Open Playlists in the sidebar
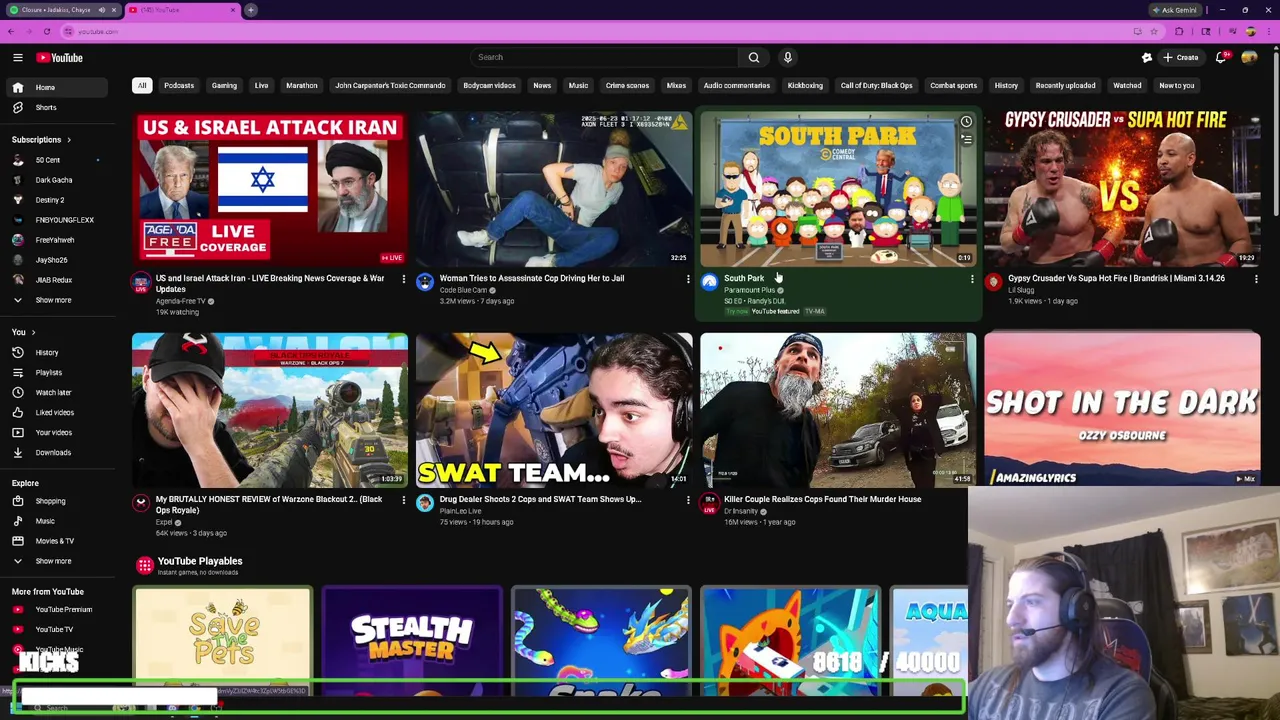 [56, 372]
